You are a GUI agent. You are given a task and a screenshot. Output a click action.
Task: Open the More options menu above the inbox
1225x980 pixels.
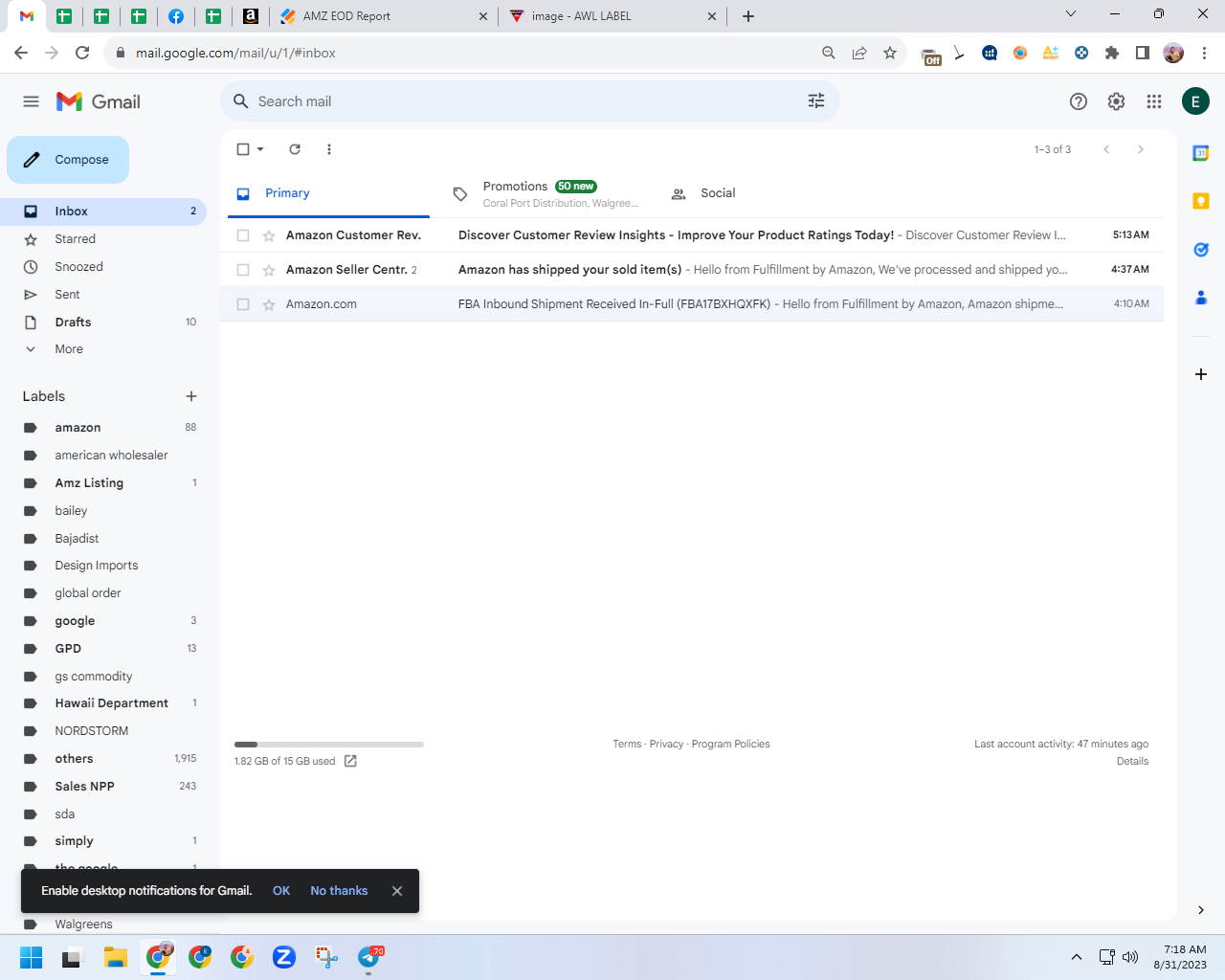[329, 149]
